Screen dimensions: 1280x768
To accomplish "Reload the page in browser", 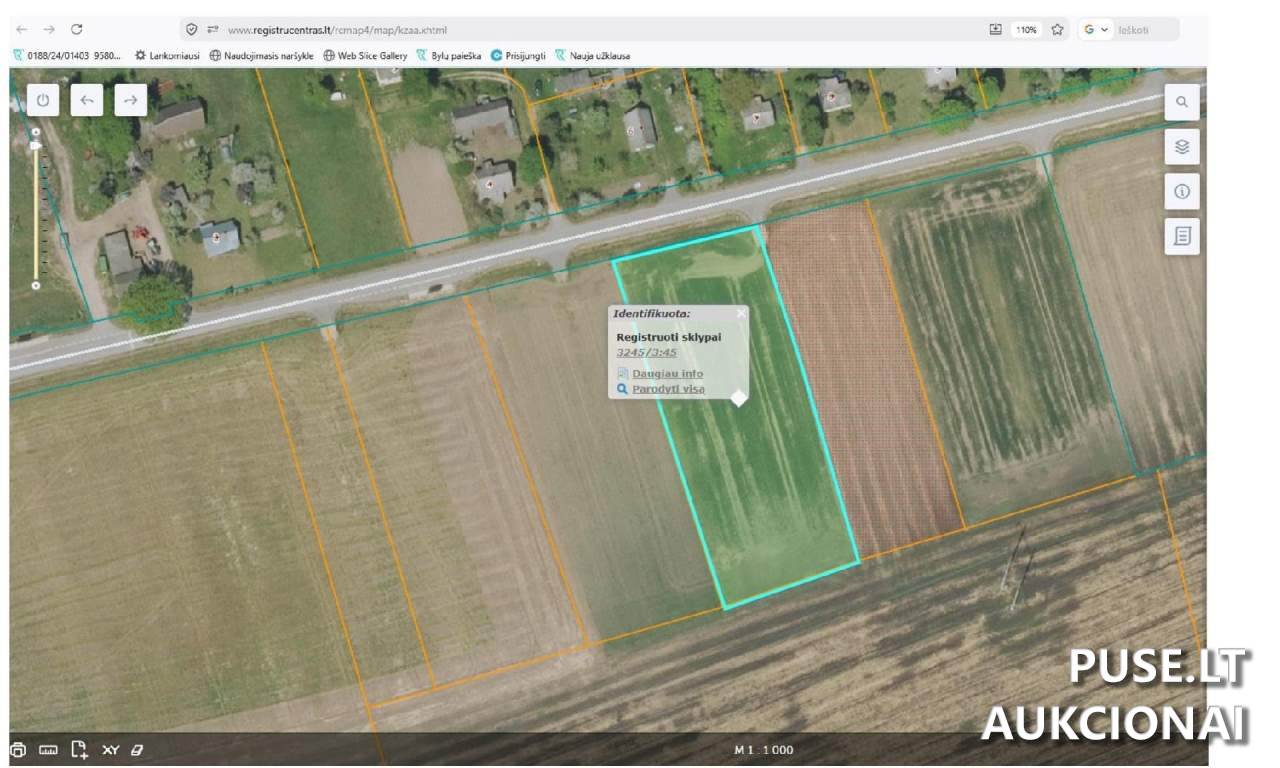I will tap(77, 30).
